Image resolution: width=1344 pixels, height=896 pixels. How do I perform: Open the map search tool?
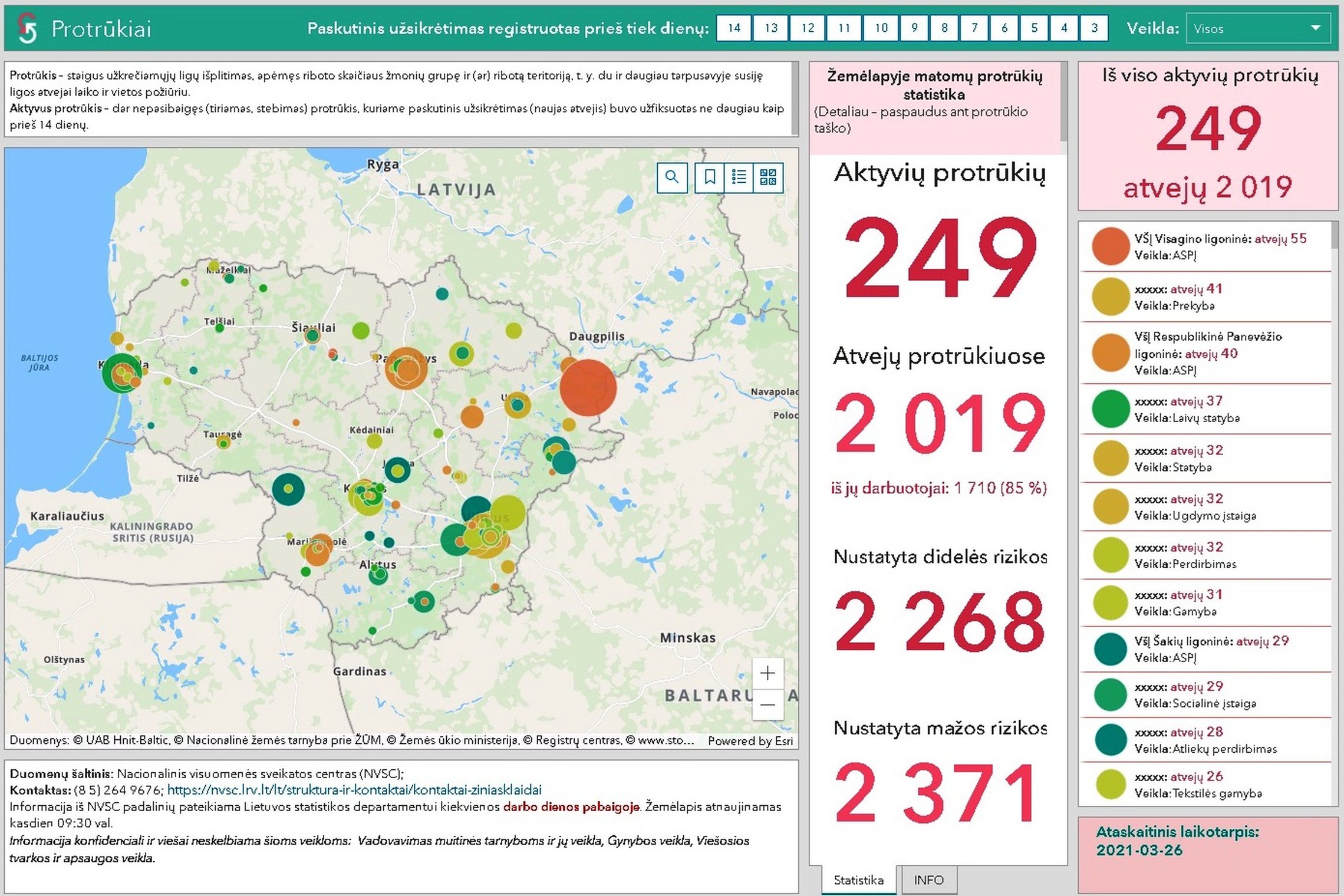click(672, 177)
